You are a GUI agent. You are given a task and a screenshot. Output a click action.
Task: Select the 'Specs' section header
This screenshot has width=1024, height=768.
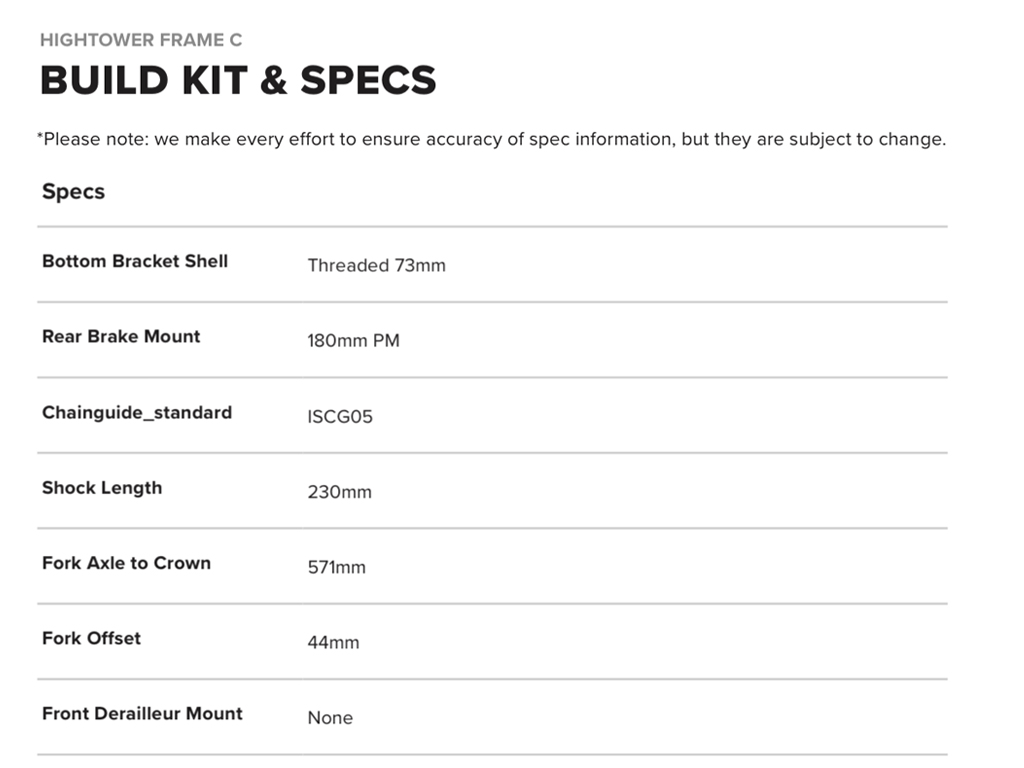click(73, 191)
